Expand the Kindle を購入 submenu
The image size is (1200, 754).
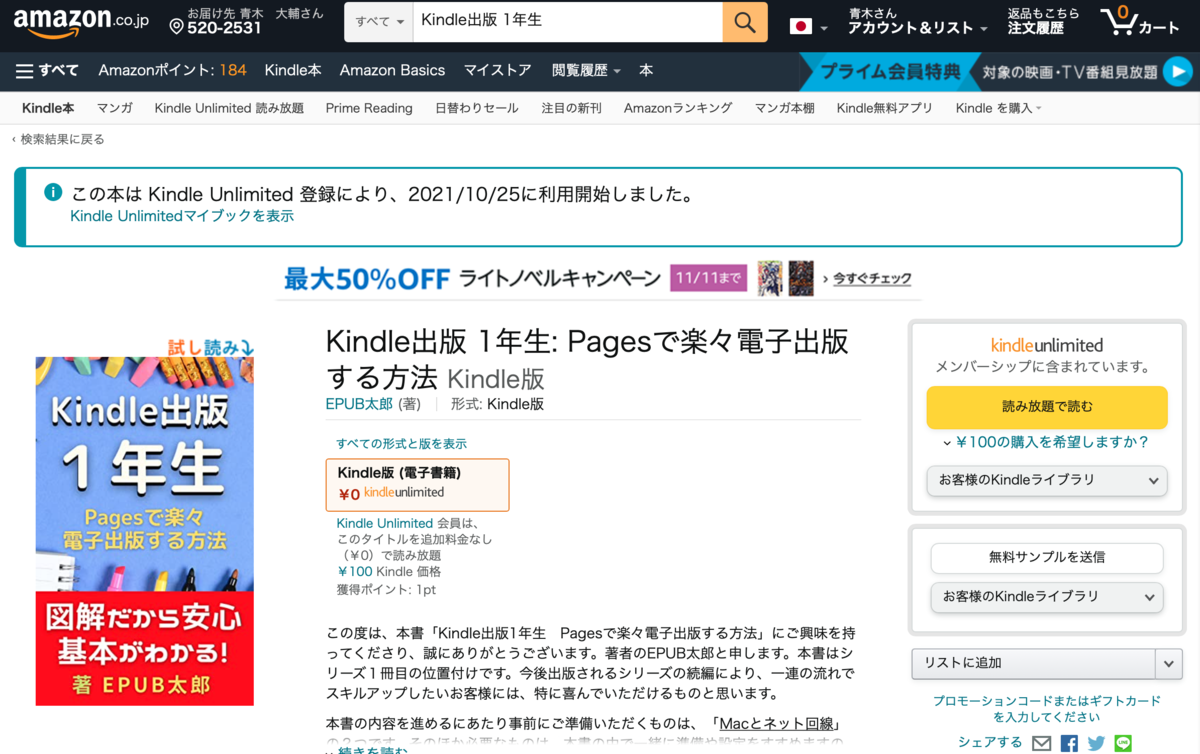click(x=998, y=108)
